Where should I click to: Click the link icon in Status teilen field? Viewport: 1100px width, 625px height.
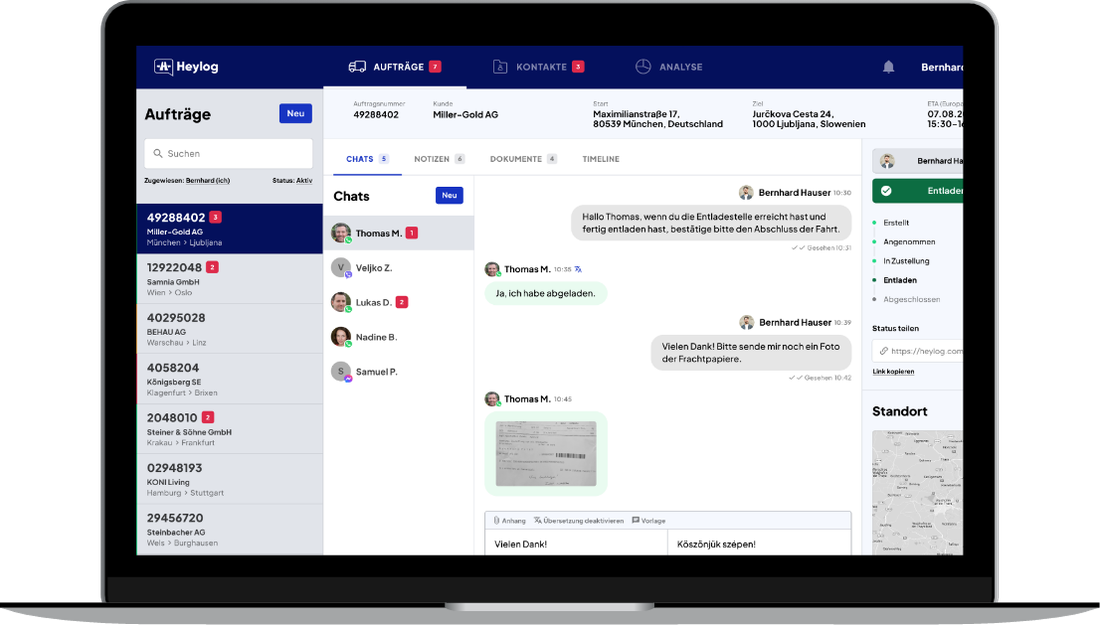883,351
